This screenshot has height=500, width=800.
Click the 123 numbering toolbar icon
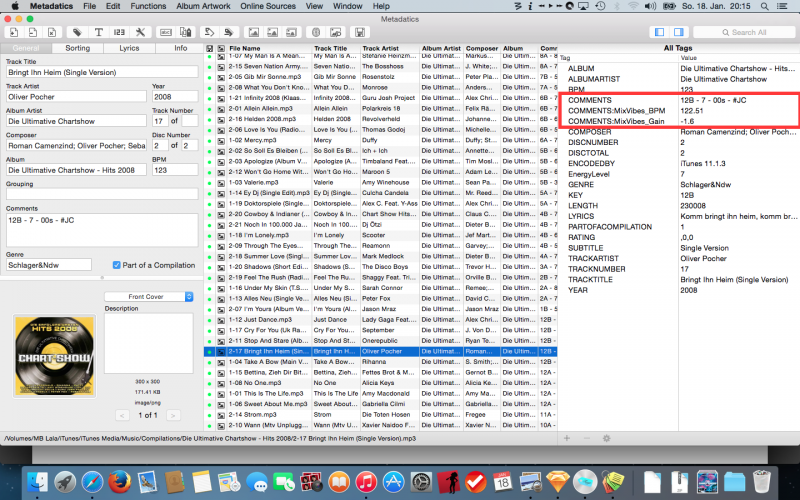pos(119,32)
